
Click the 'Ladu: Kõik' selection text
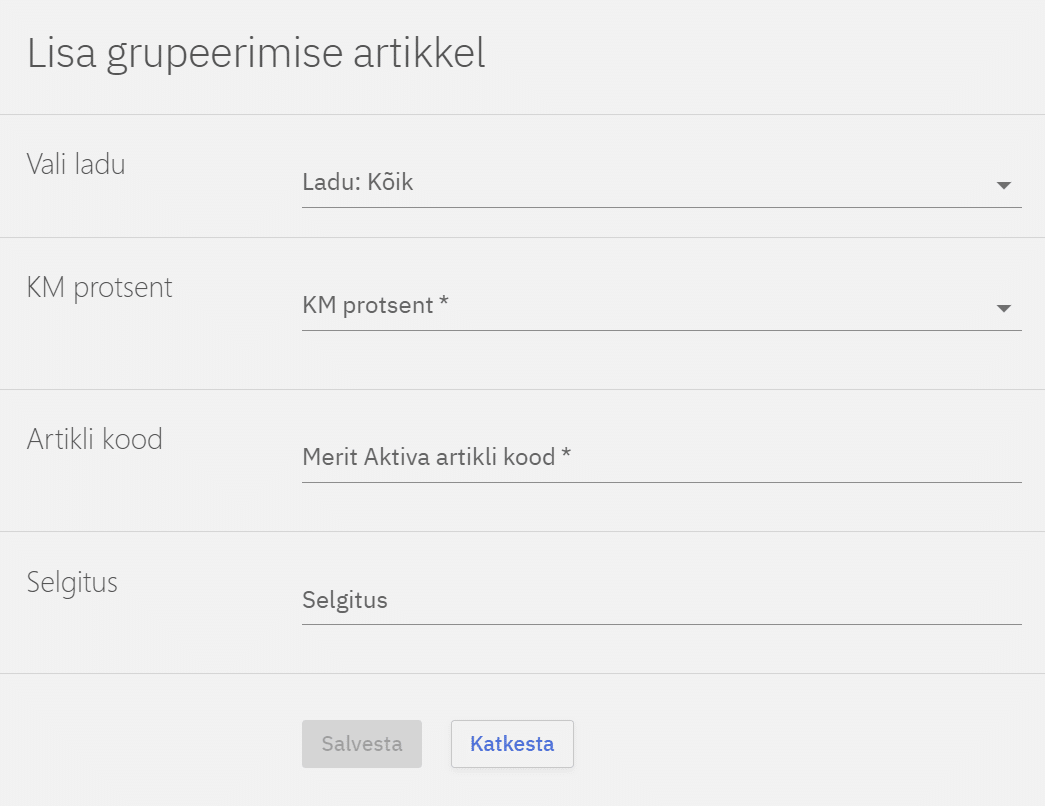357,183
